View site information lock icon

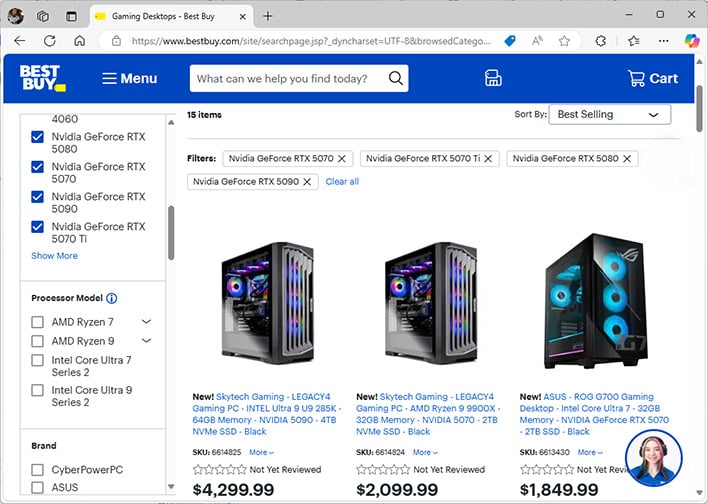(x=116, y=41)
